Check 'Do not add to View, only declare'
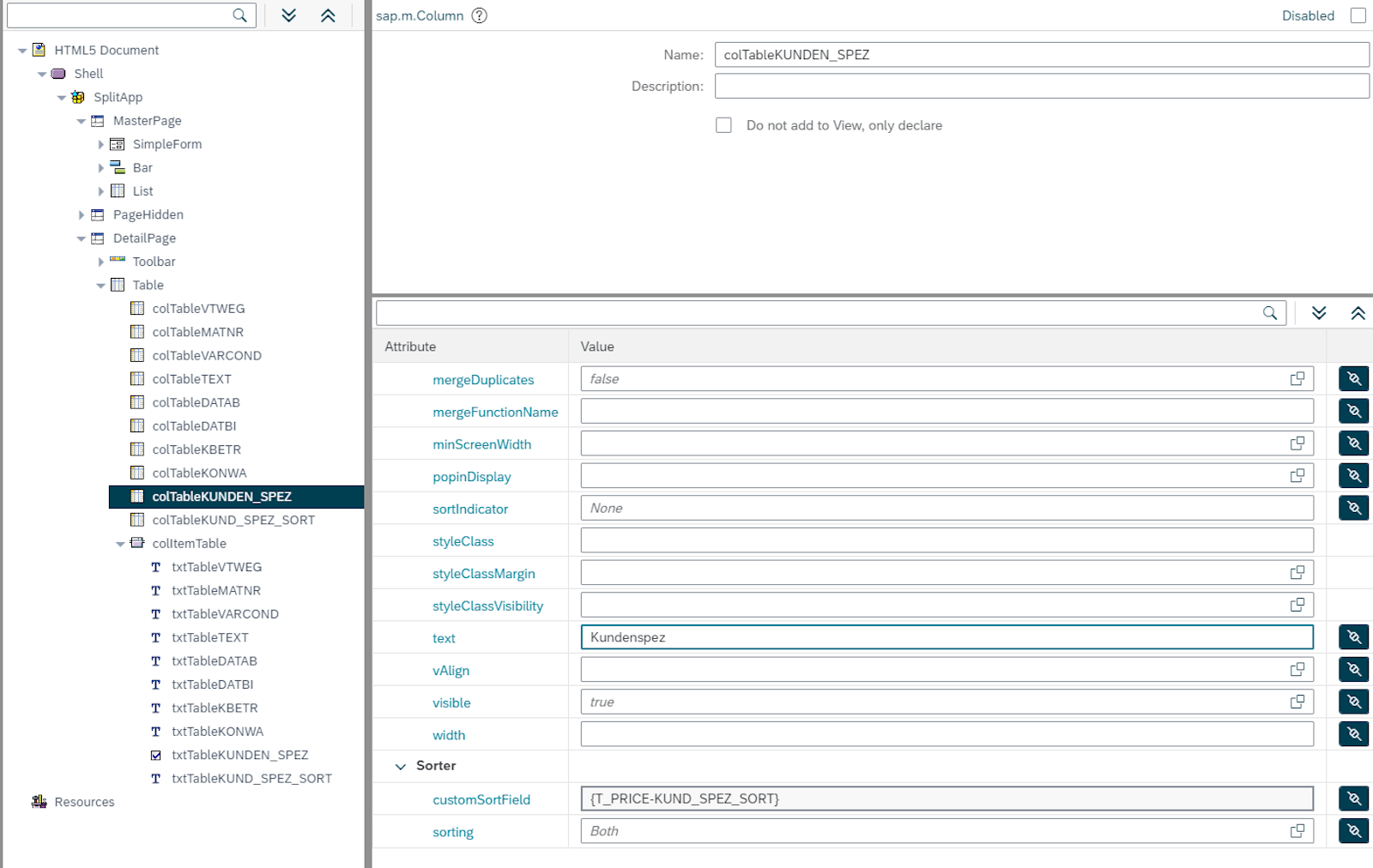This screenshot has width=1373, height=868. point(723,124)
